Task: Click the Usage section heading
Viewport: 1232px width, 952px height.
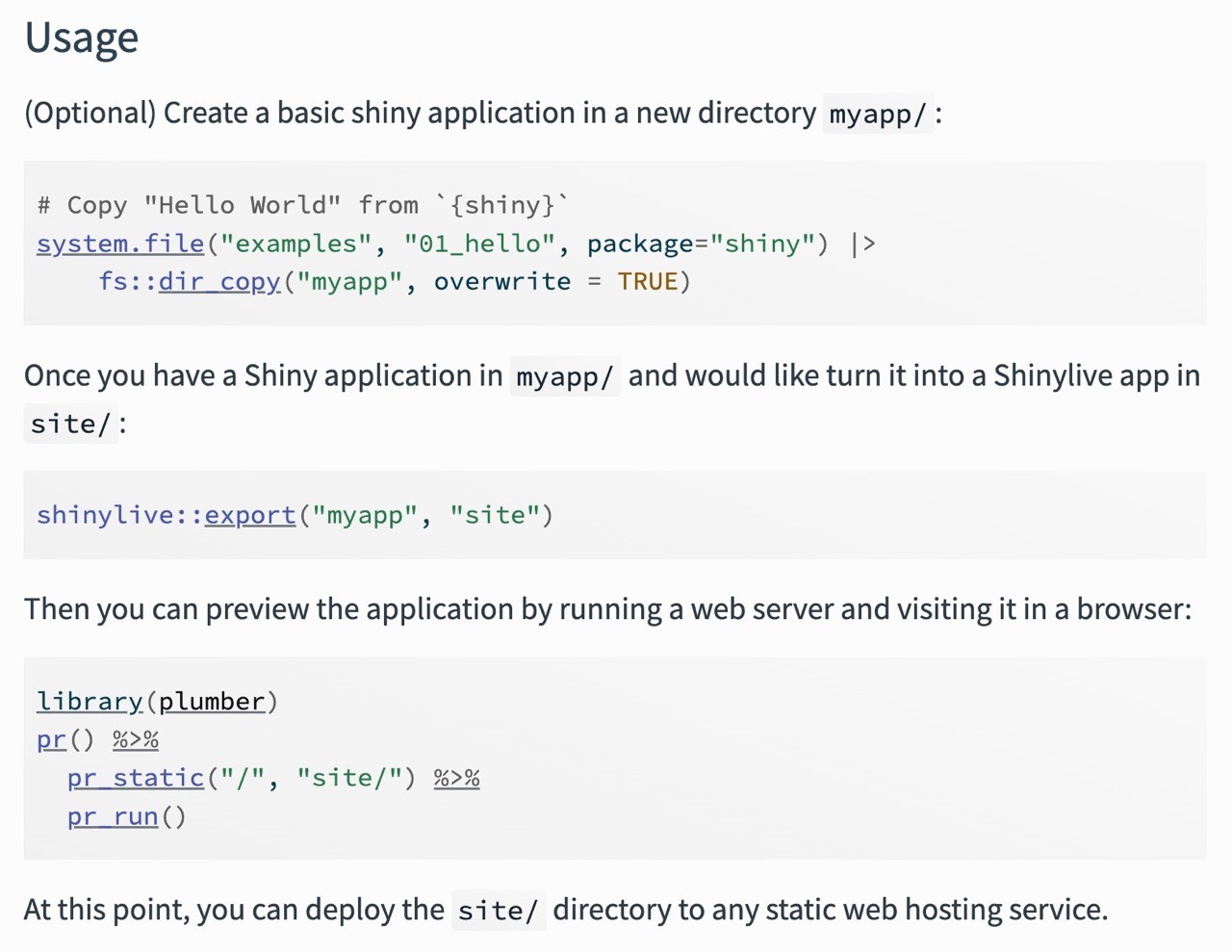Action: pyautogui.click(x=82, y=38)
